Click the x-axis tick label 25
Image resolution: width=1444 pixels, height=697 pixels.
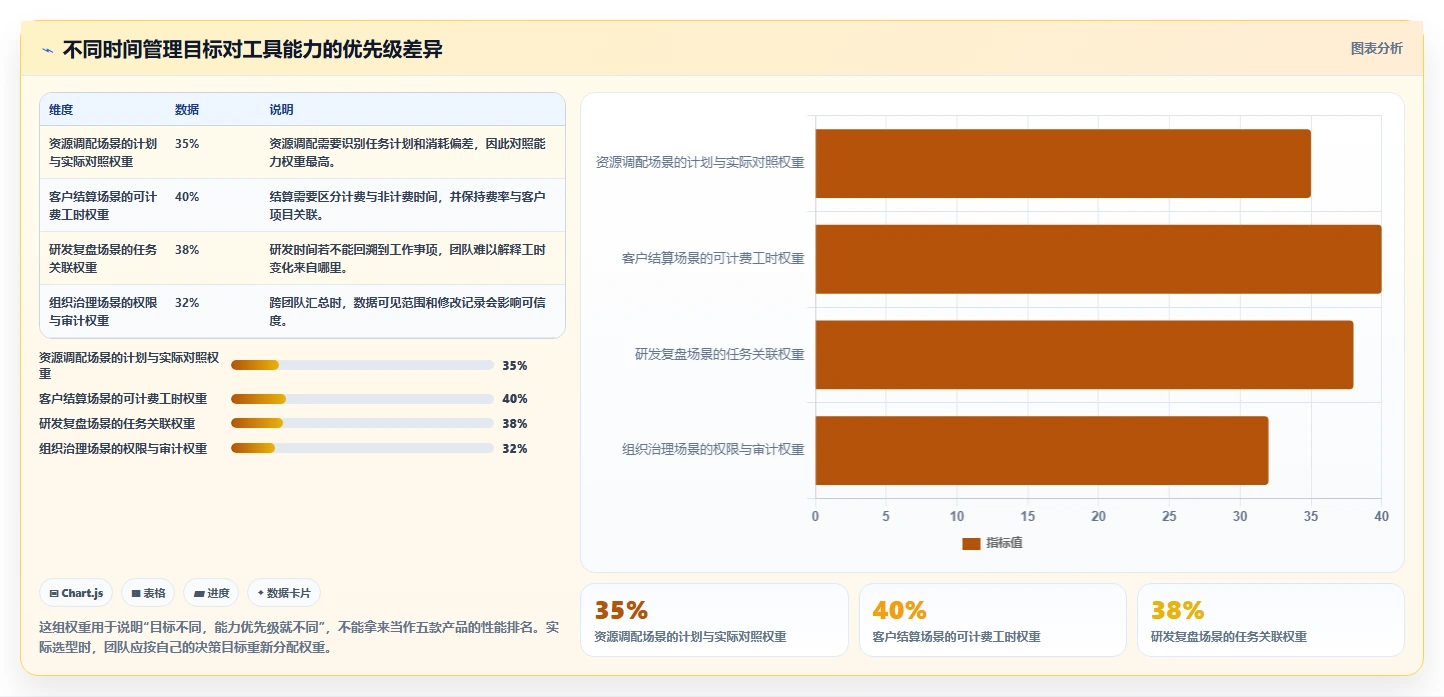(x=1169, y=516)
